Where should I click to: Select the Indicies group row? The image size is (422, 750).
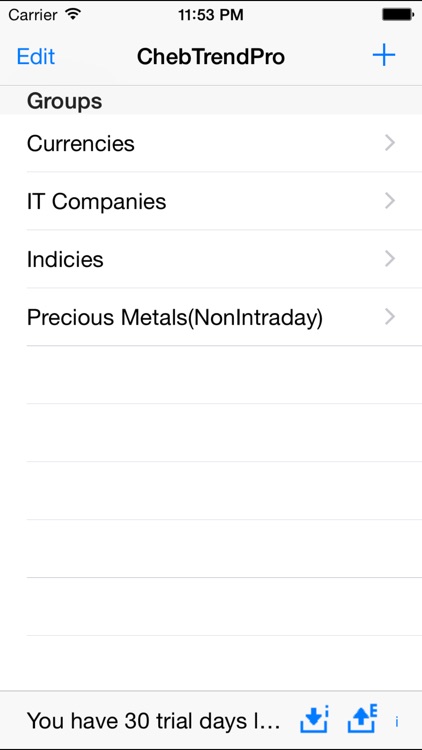(x=211, y=259)
